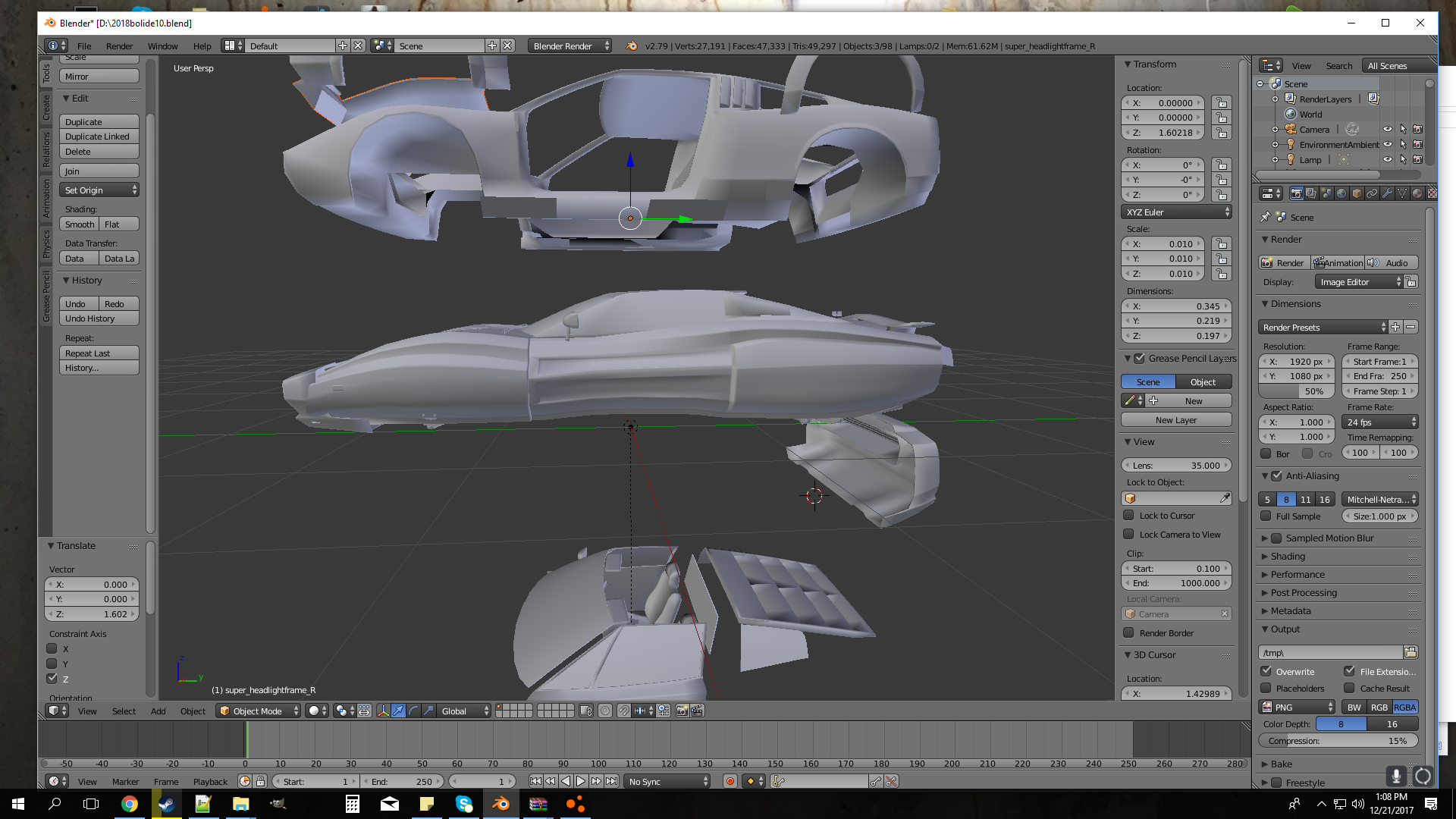
Task: Open the Global orientation dropdown
Action: pos(465,711)
